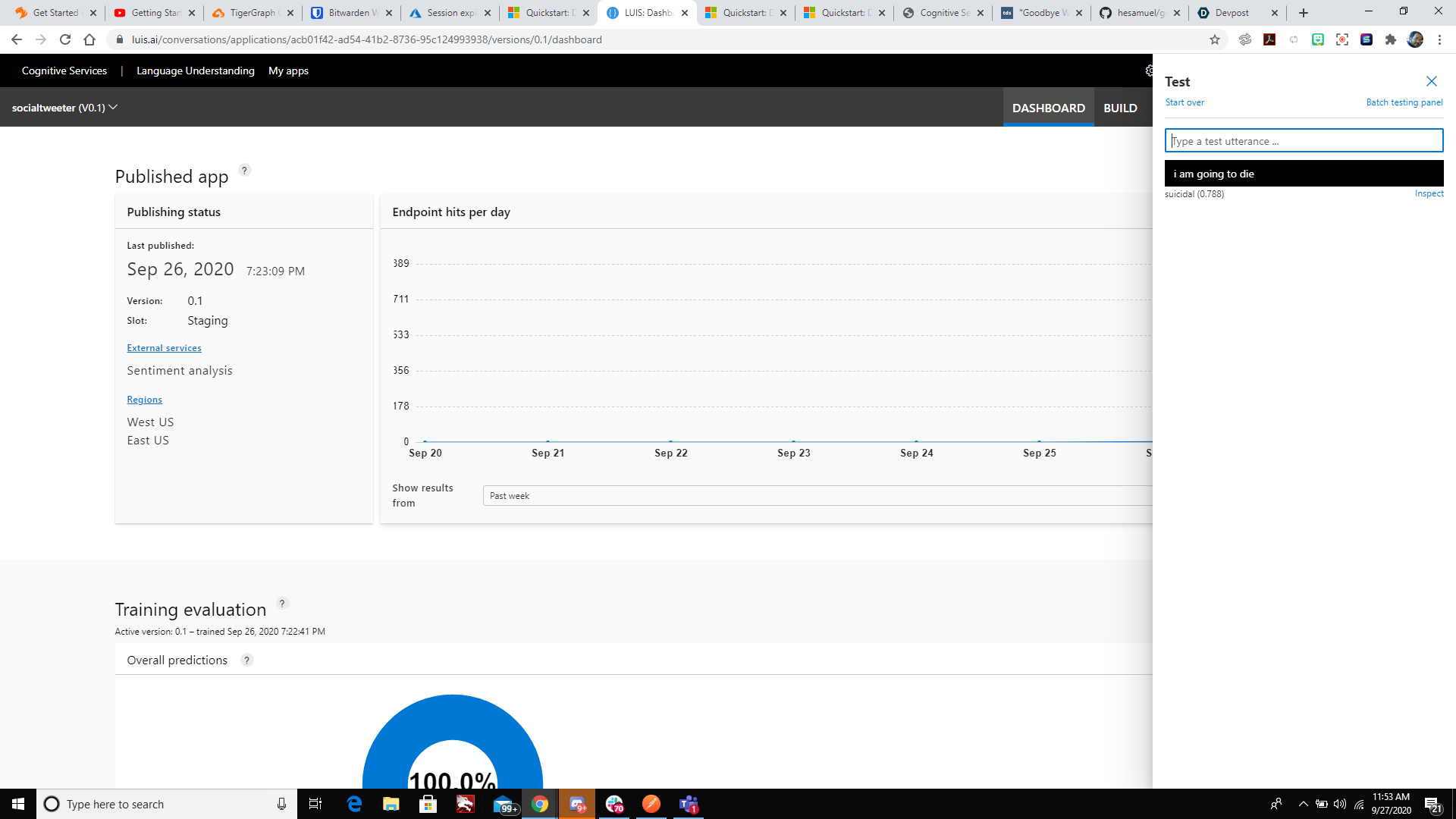Click the Training evaluation help icon
Viewport: 1456px width, 819px height.
(282, 604)
